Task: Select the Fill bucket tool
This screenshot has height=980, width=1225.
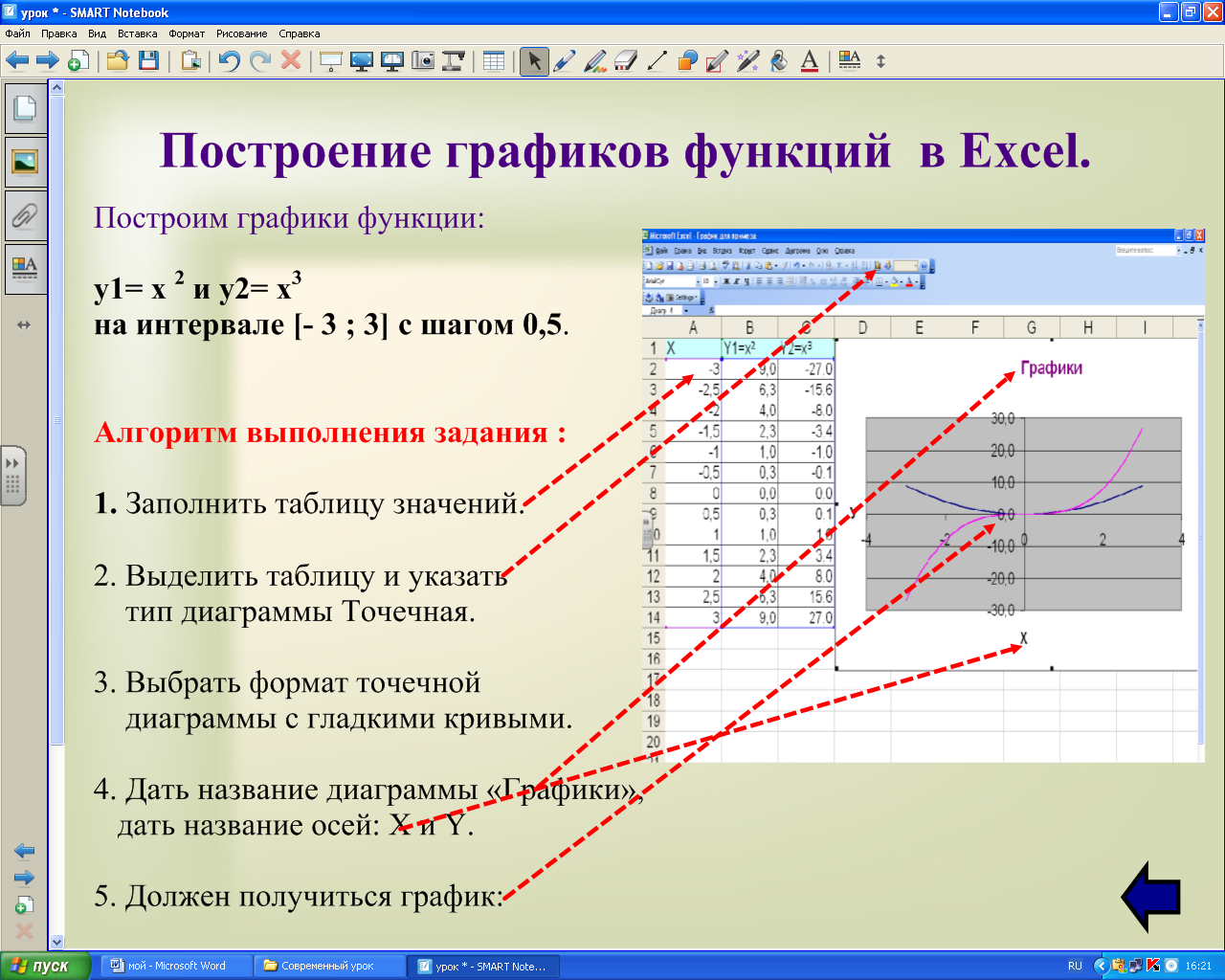Action: (x=779, y=61)
